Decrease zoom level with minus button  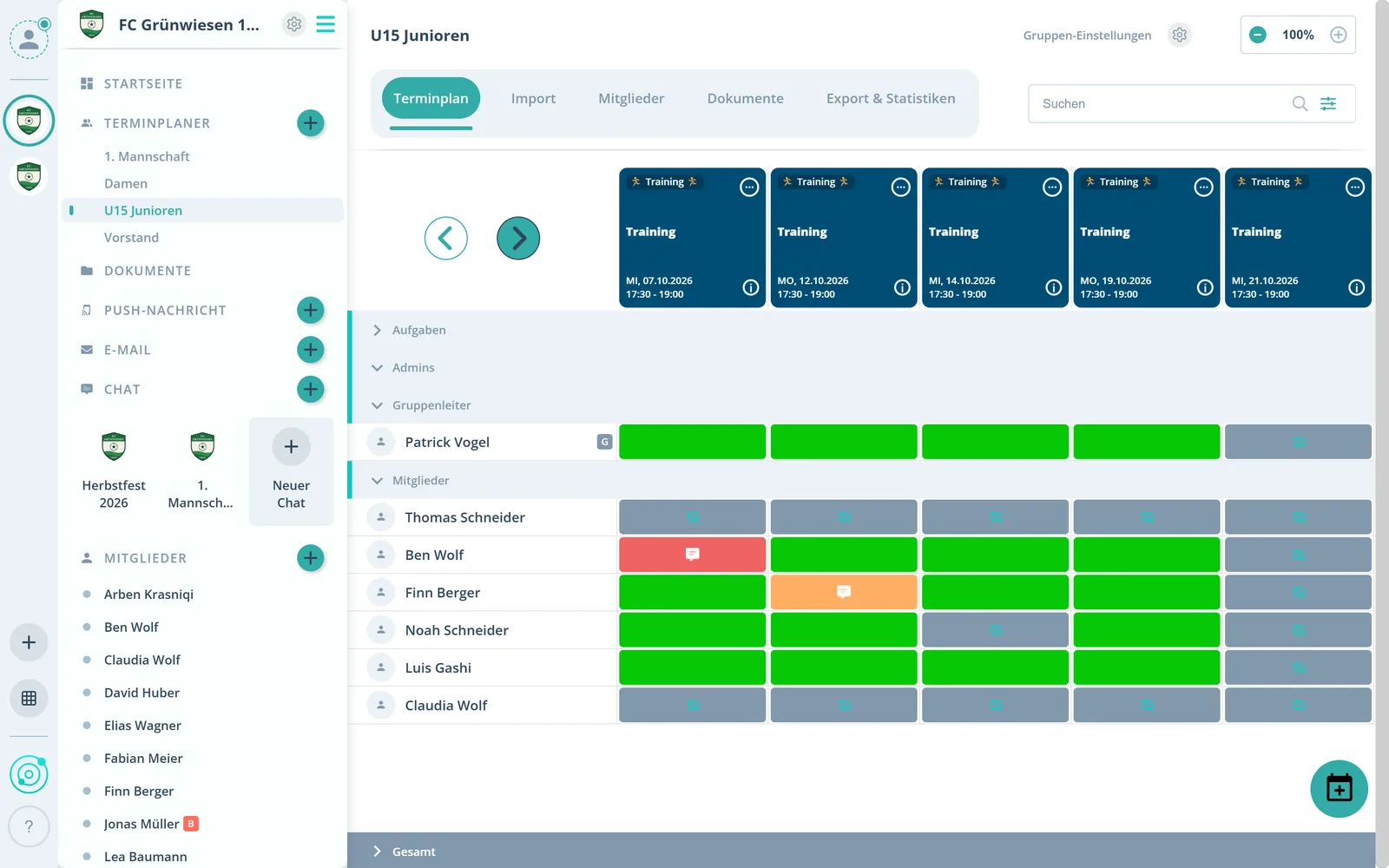tap(1257, 35)
